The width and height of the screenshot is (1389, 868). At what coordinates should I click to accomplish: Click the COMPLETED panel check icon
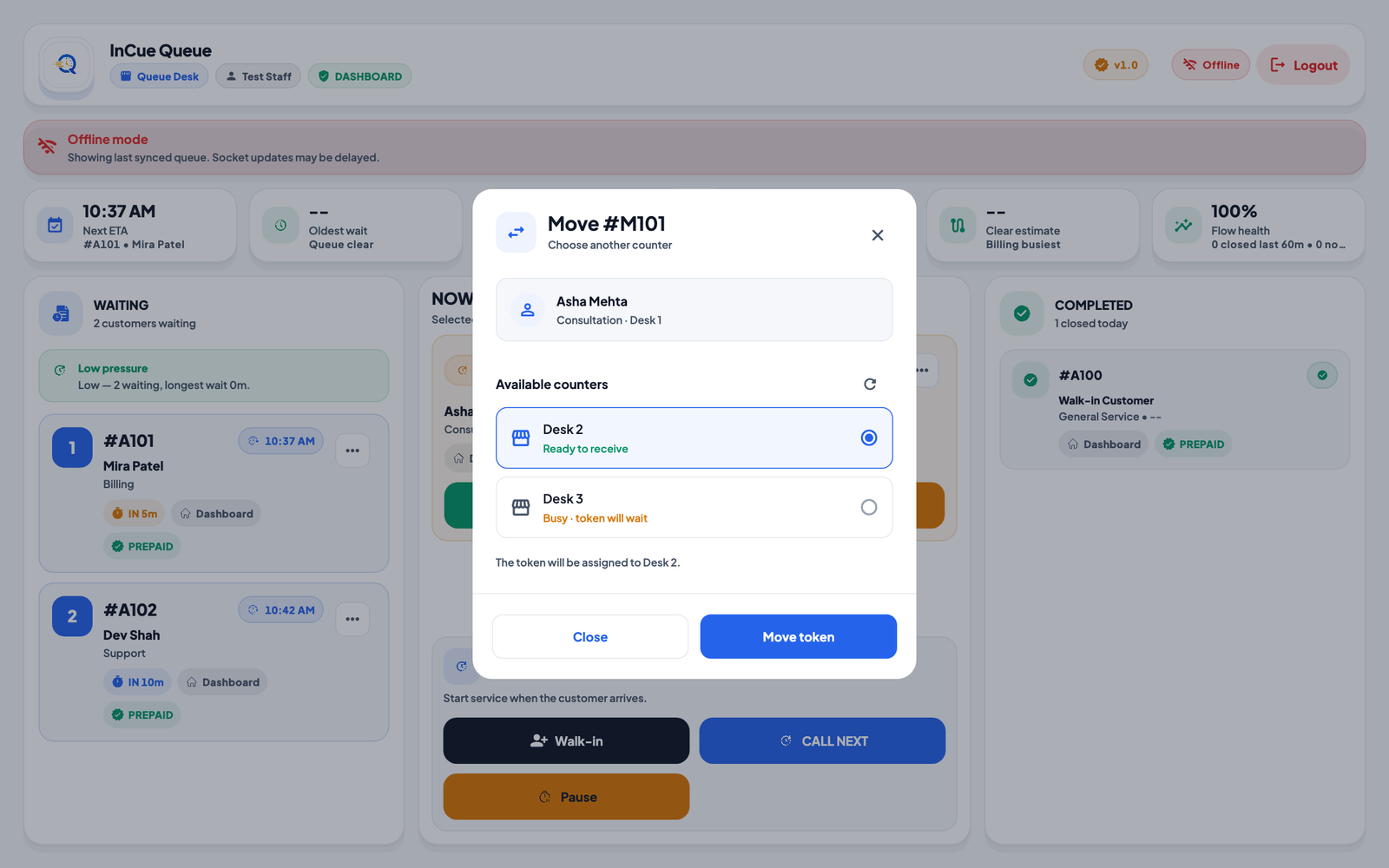(x=1022, y=313)
